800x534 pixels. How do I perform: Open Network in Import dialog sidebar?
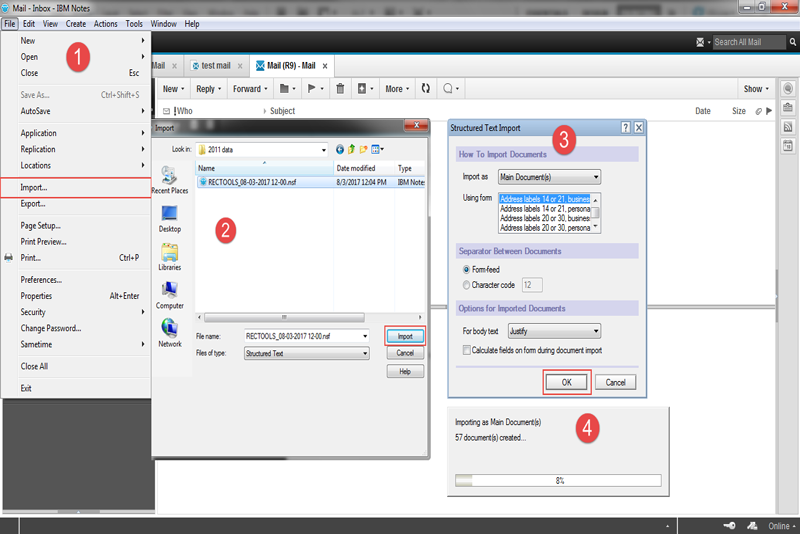click(x=169, y=333)
